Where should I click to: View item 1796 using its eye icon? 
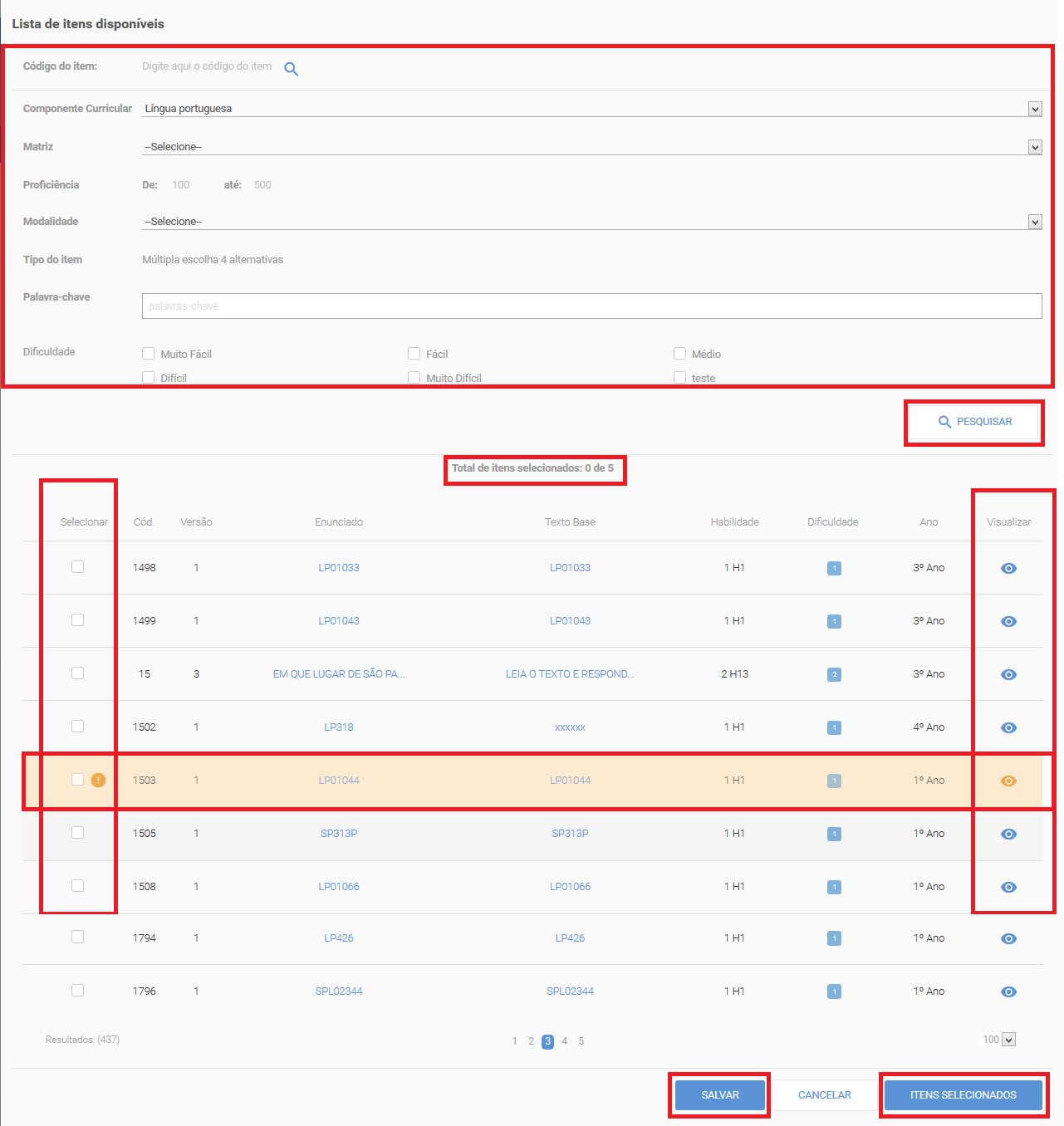1008,991
